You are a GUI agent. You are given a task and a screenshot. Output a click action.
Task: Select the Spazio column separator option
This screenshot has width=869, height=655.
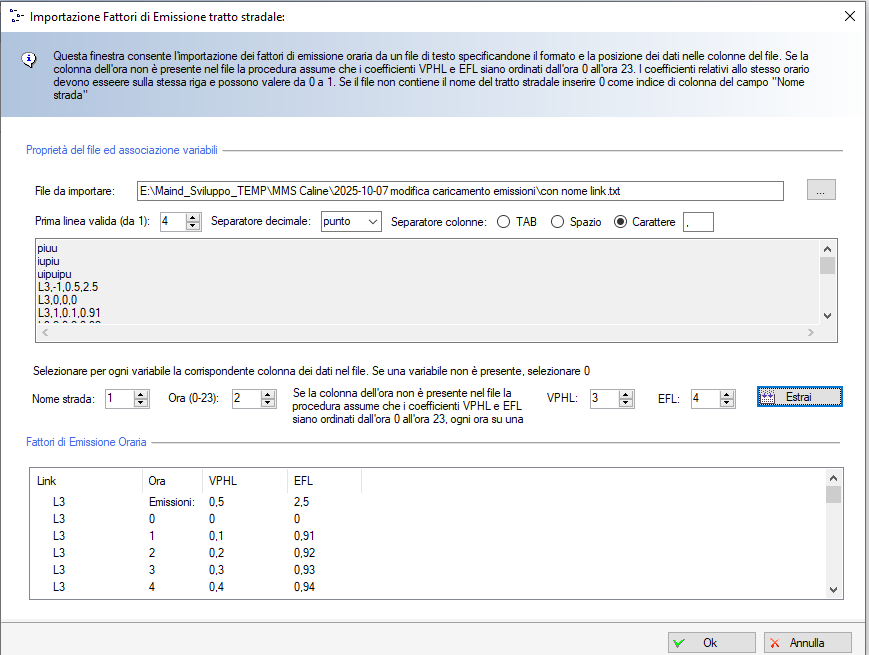tap(558, 222)
